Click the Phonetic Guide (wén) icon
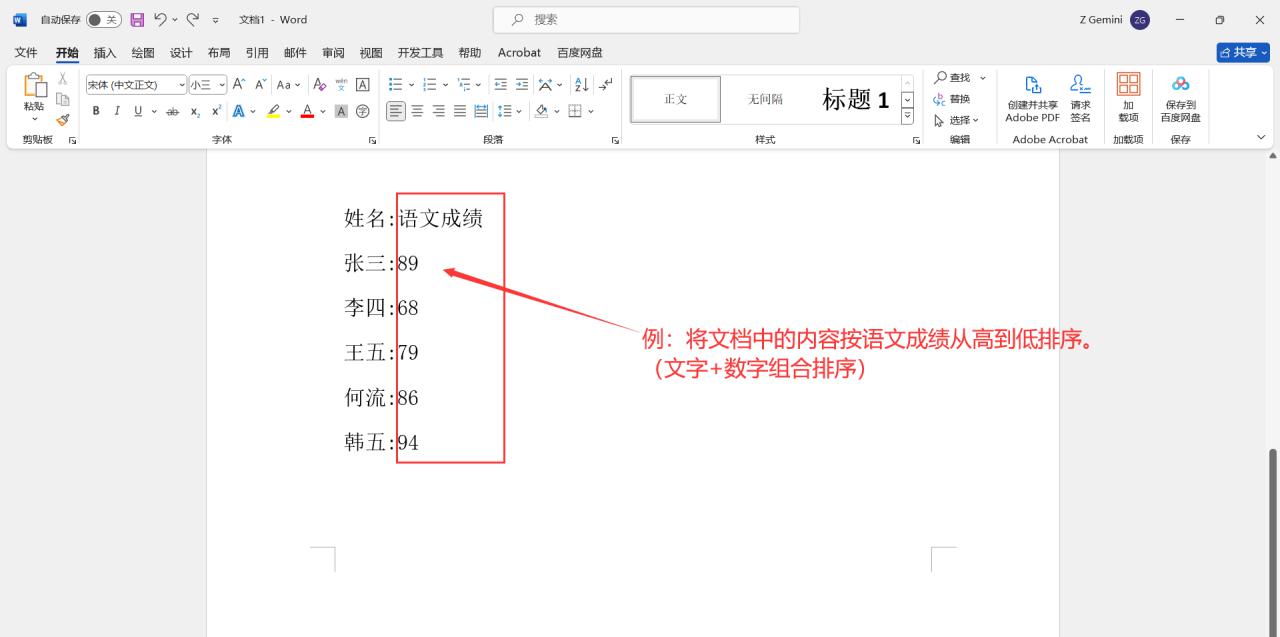 (341, 85)
